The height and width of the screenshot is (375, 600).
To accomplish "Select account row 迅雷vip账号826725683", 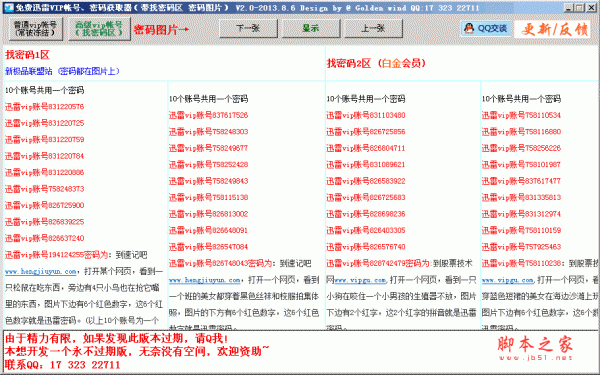I will point(366,197).
